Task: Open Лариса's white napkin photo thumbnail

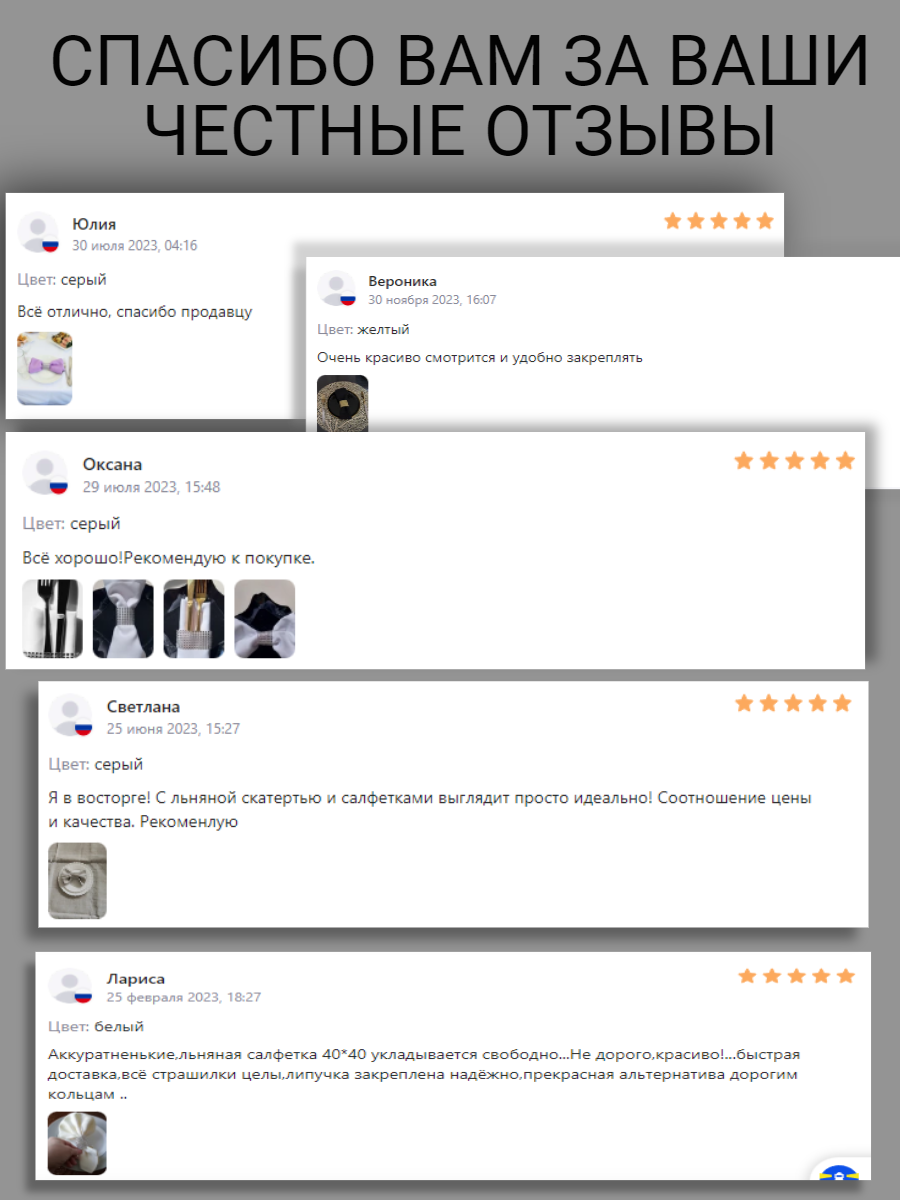Action: [x=77, y=1143]
